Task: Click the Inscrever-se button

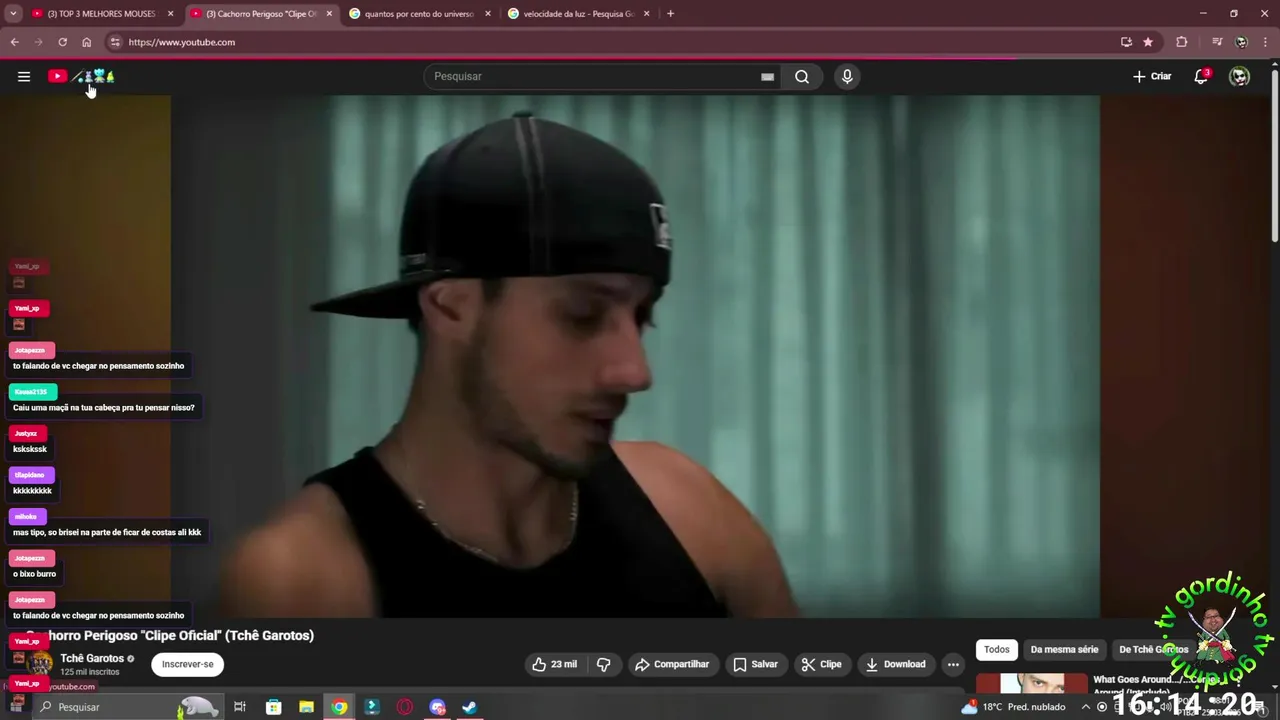Action: pos(188,664)
